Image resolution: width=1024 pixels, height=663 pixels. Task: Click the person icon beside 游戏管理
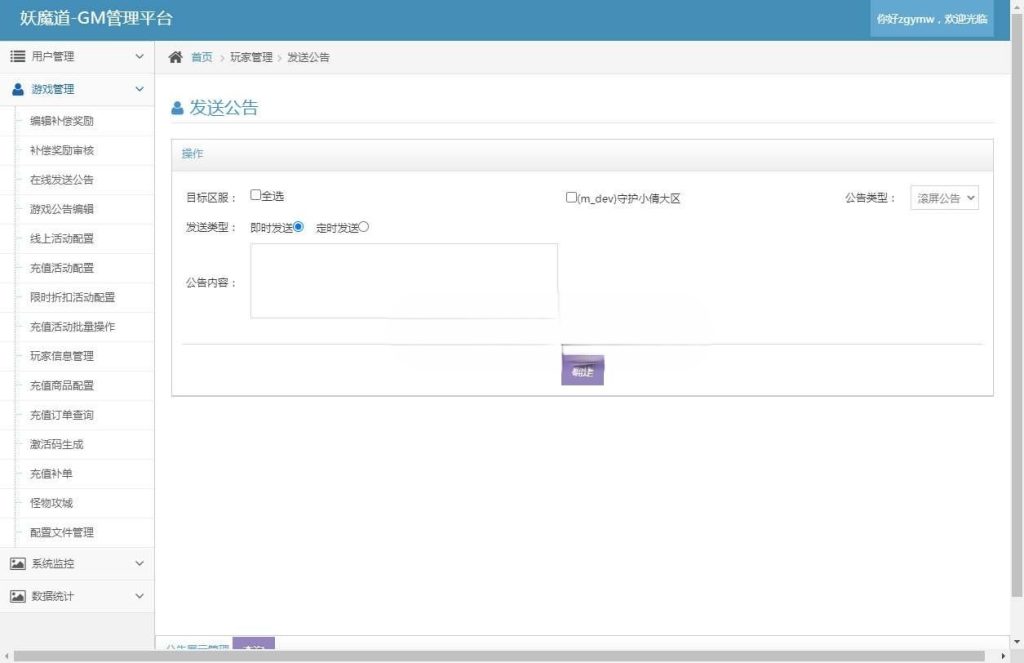17,88
